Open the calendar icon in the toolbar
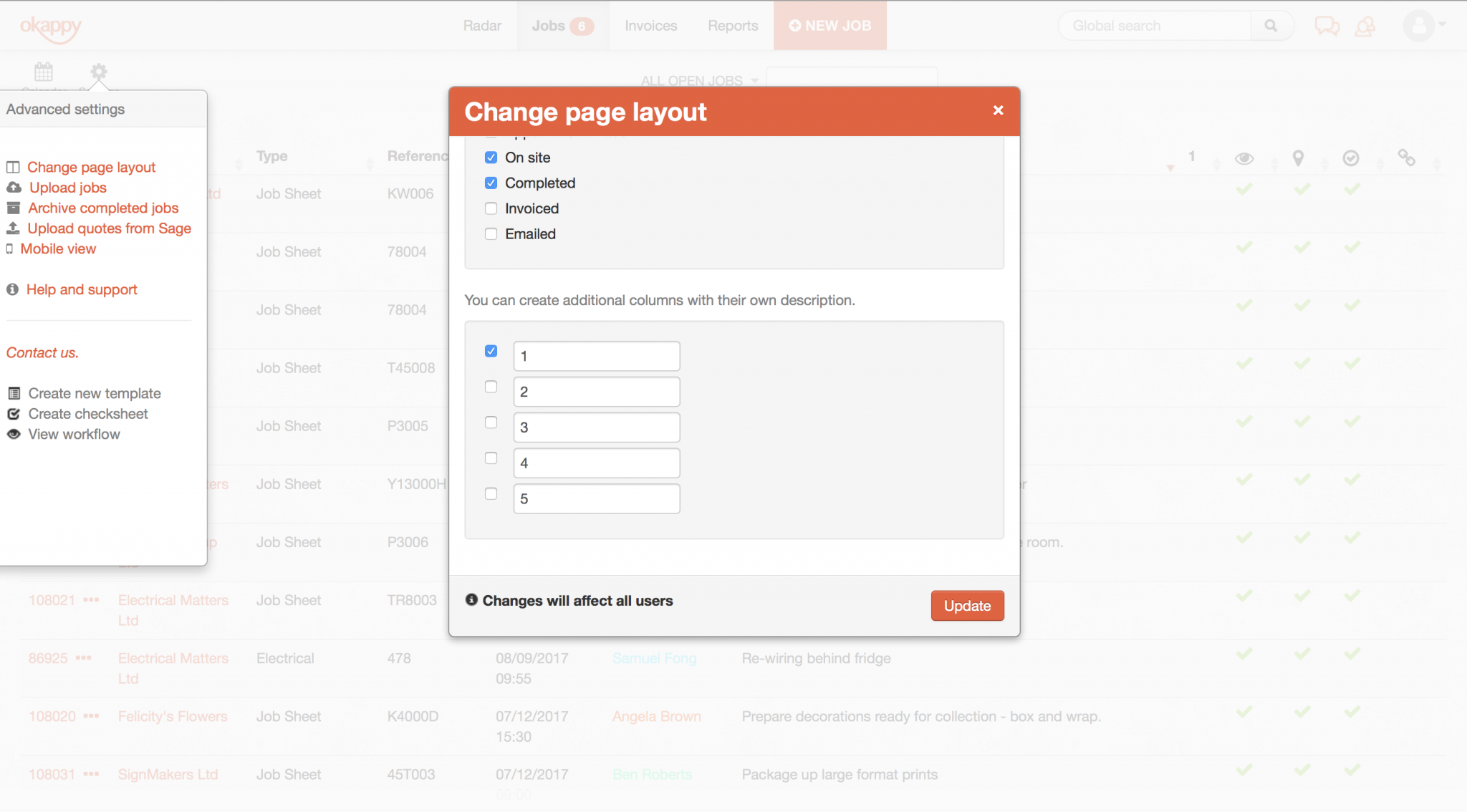 point(44,72)
